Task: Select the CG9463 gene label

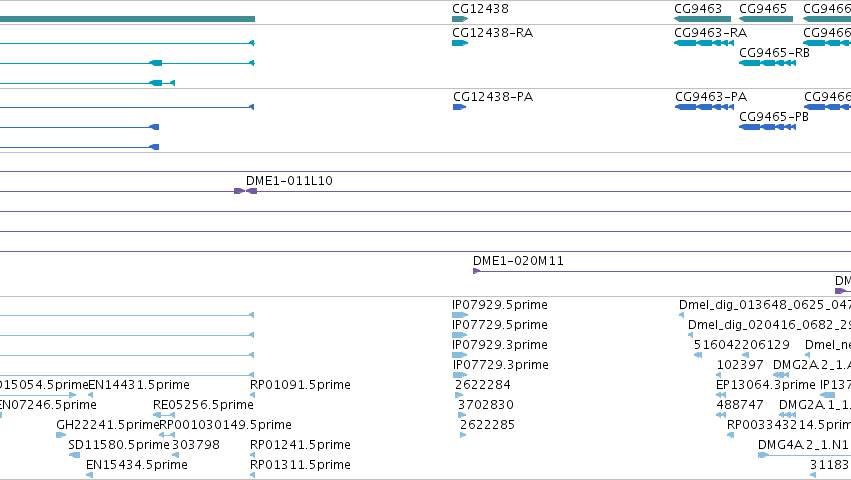Action: 698,9
